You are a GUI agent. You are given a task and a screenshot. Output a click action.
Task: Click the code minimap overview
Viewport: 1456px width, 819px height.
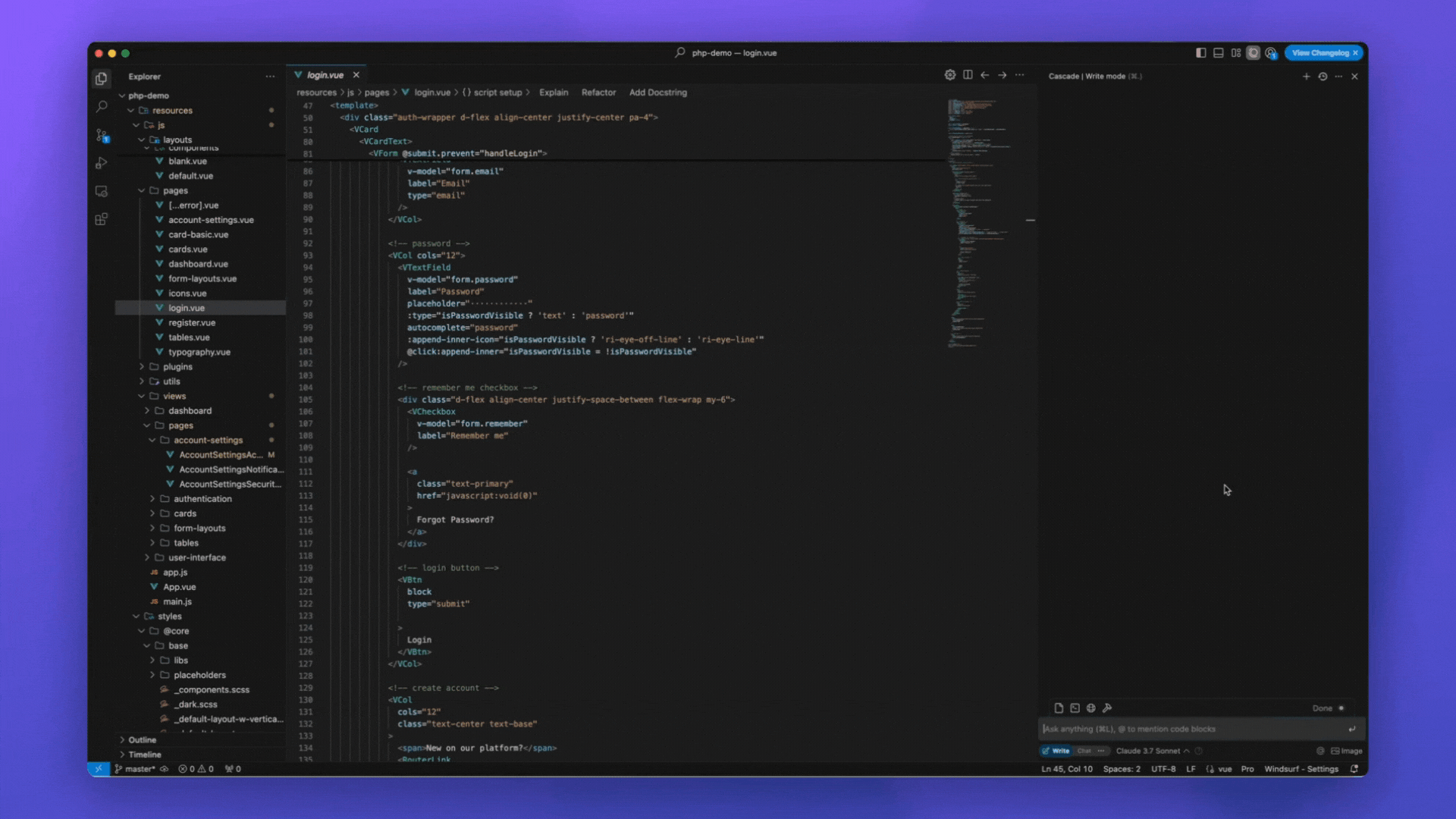pos(984,223)
